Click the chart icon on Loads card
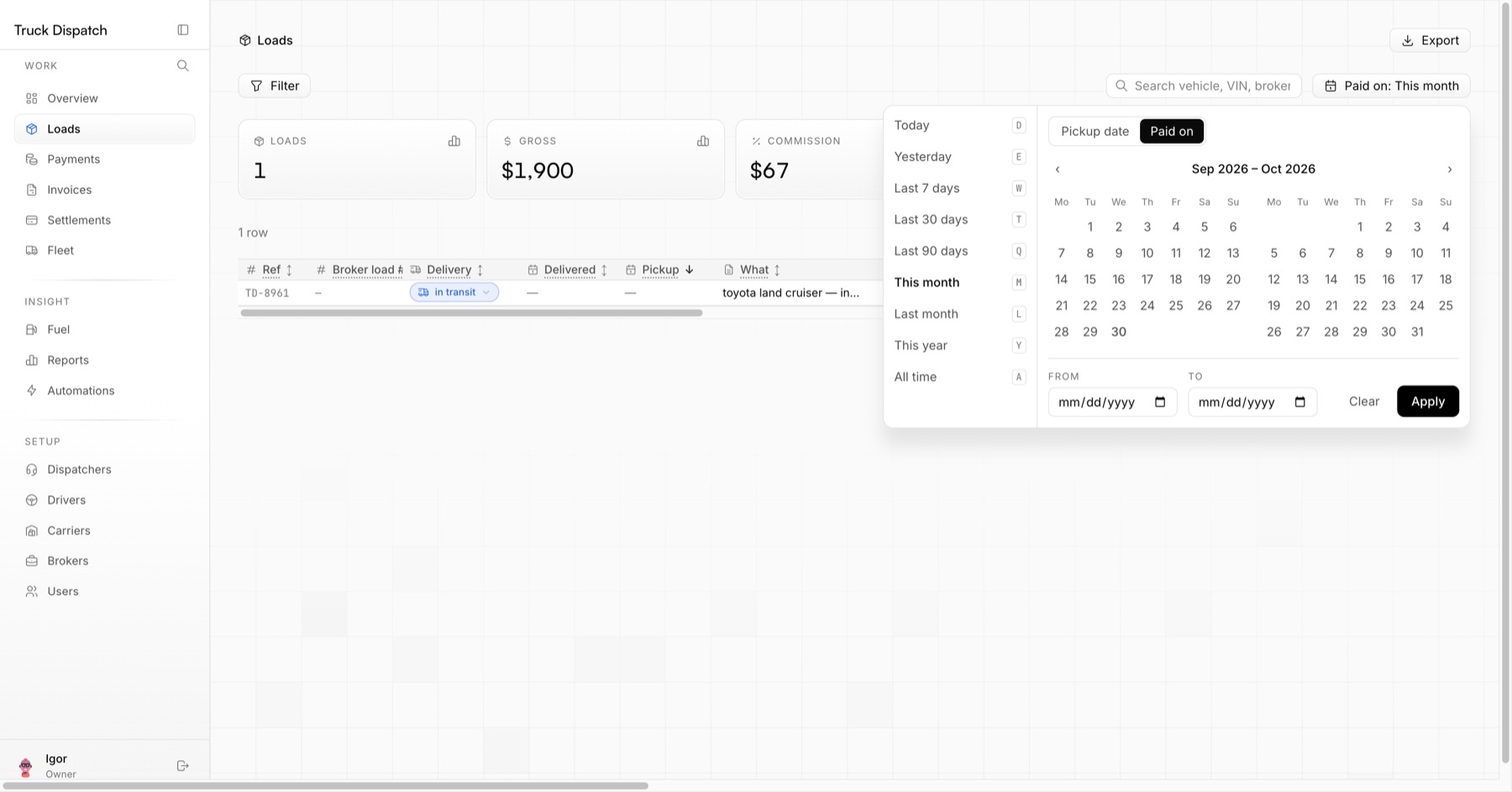This screenshot has height=792, width=1512. 454,141
